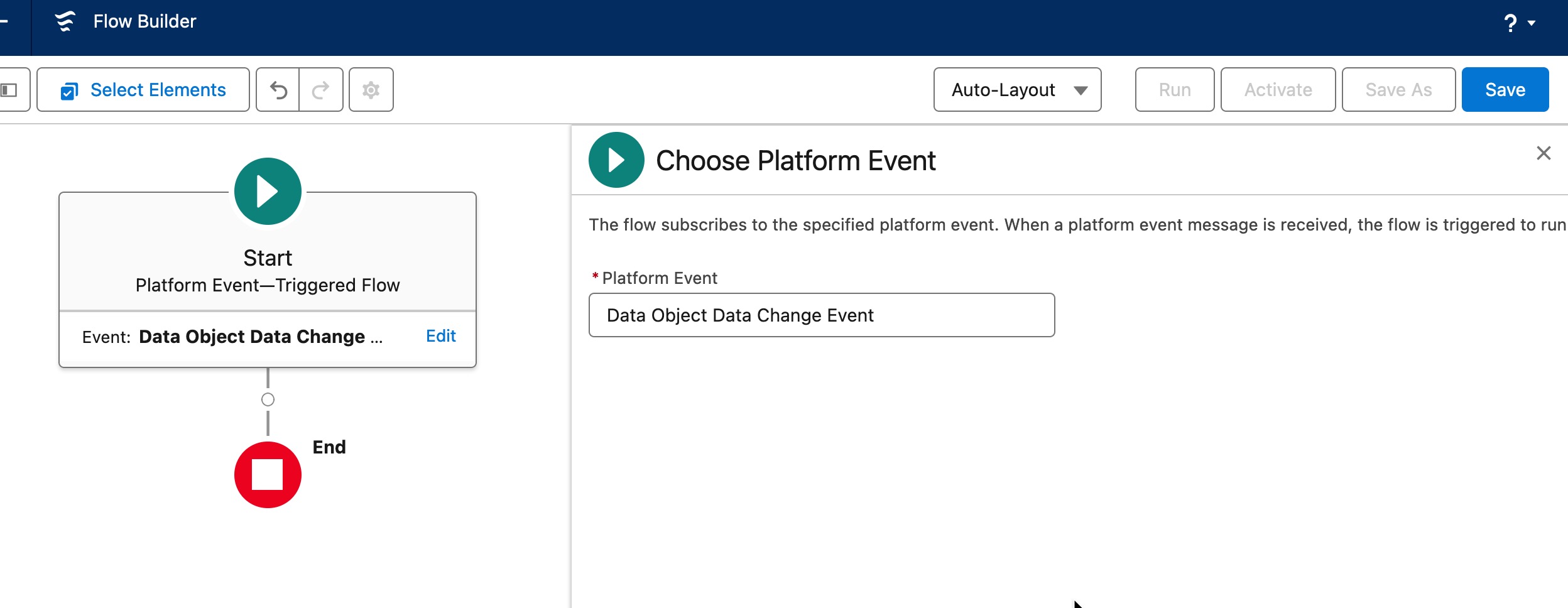Save the flow
Screen dimensions: 1568x608
pyautogui.click(x=1505, y=90)
